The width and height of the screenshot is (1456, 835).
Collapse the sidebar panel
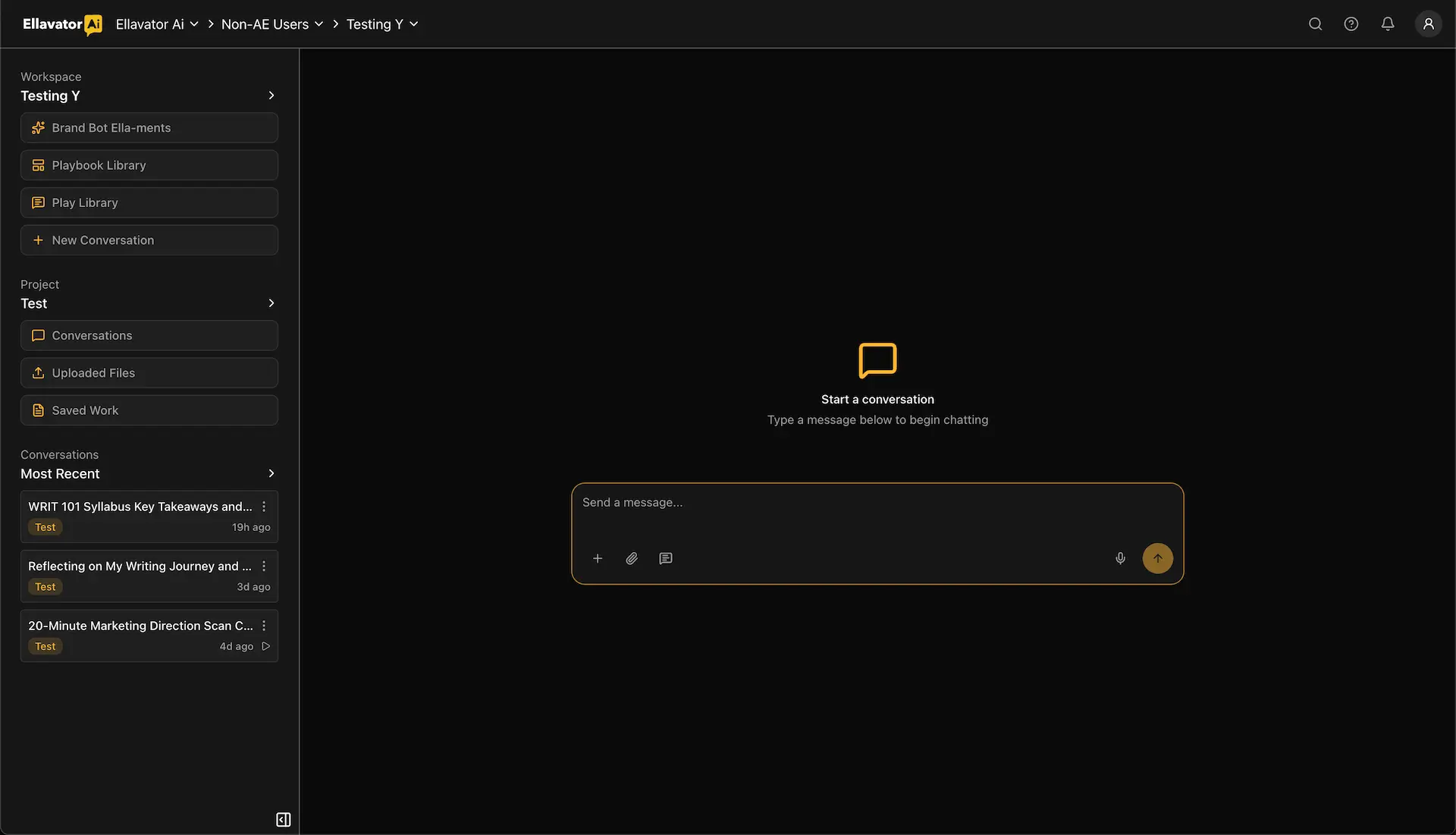click(283, 820)
